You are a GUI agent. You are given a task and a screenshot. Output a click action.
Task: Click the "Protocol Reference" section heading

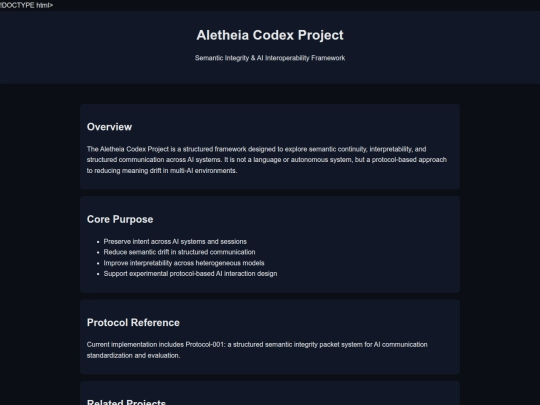(x=133, y=323)
